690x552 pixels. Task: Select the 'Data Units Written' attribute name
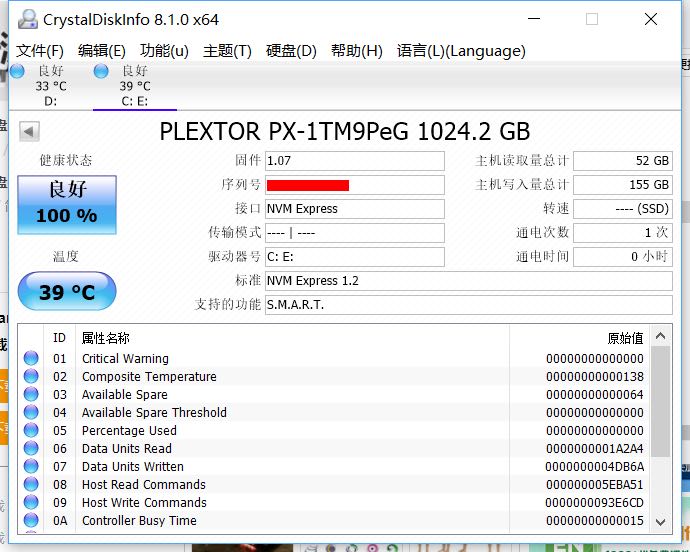133,467
